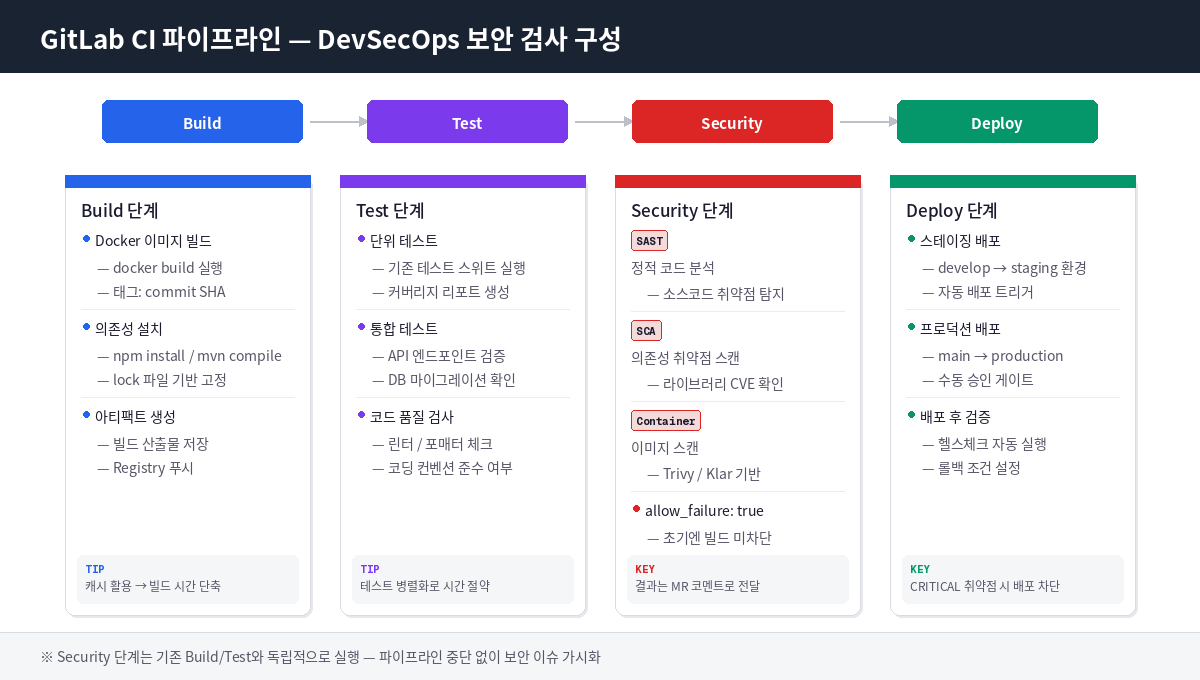Expand the arrow between Build and Test
Screen dimensions: 1200x680
(x=336, y=121)
